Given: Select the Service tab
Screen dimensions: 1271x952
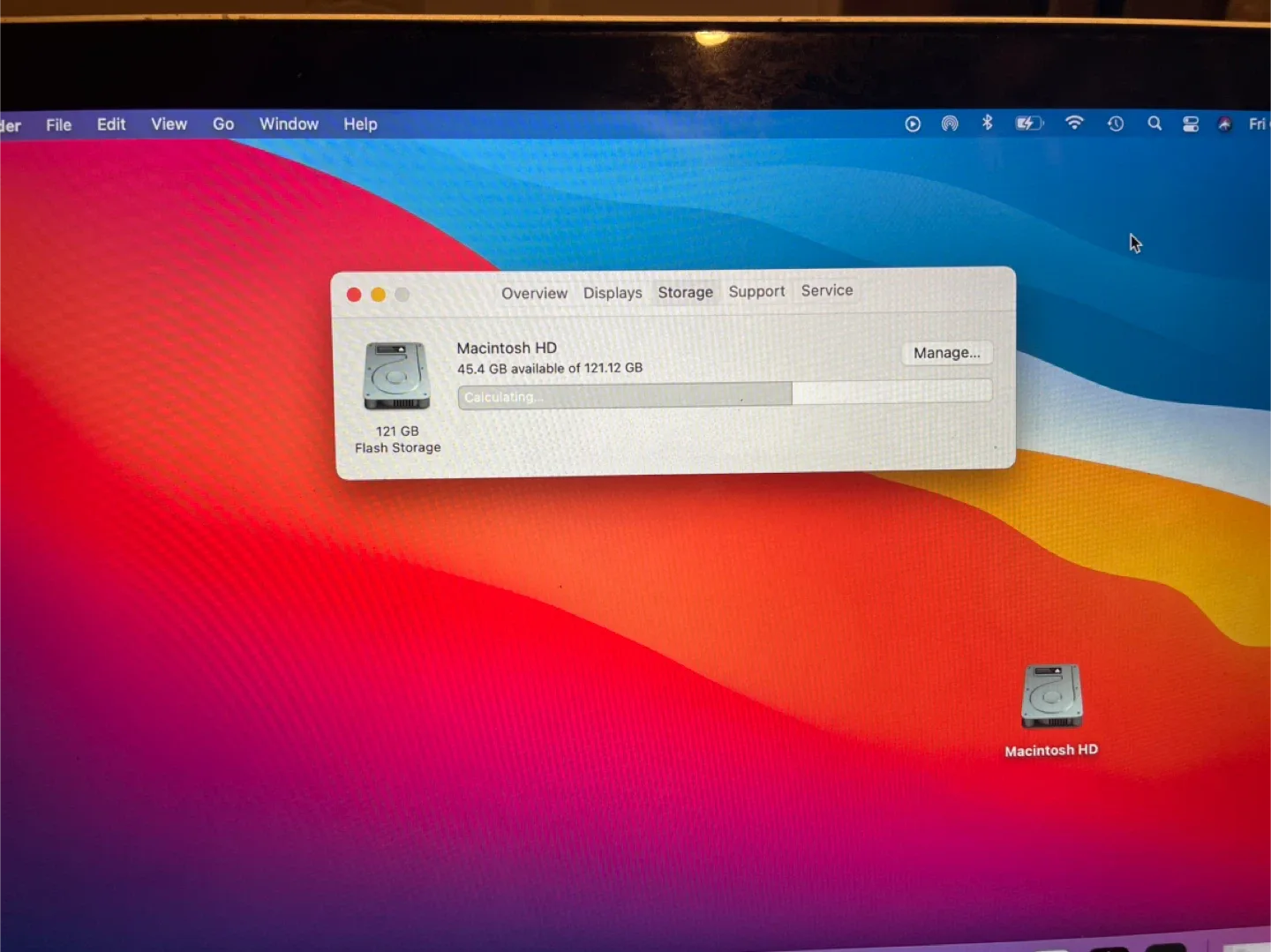Looking at the screenshot, I should (826, 290).
